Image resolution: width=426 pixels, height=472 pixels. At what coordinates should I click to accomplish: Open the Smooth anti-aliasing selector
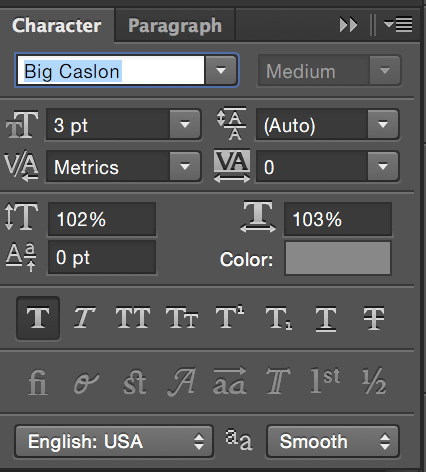click(x=333, y=441)
